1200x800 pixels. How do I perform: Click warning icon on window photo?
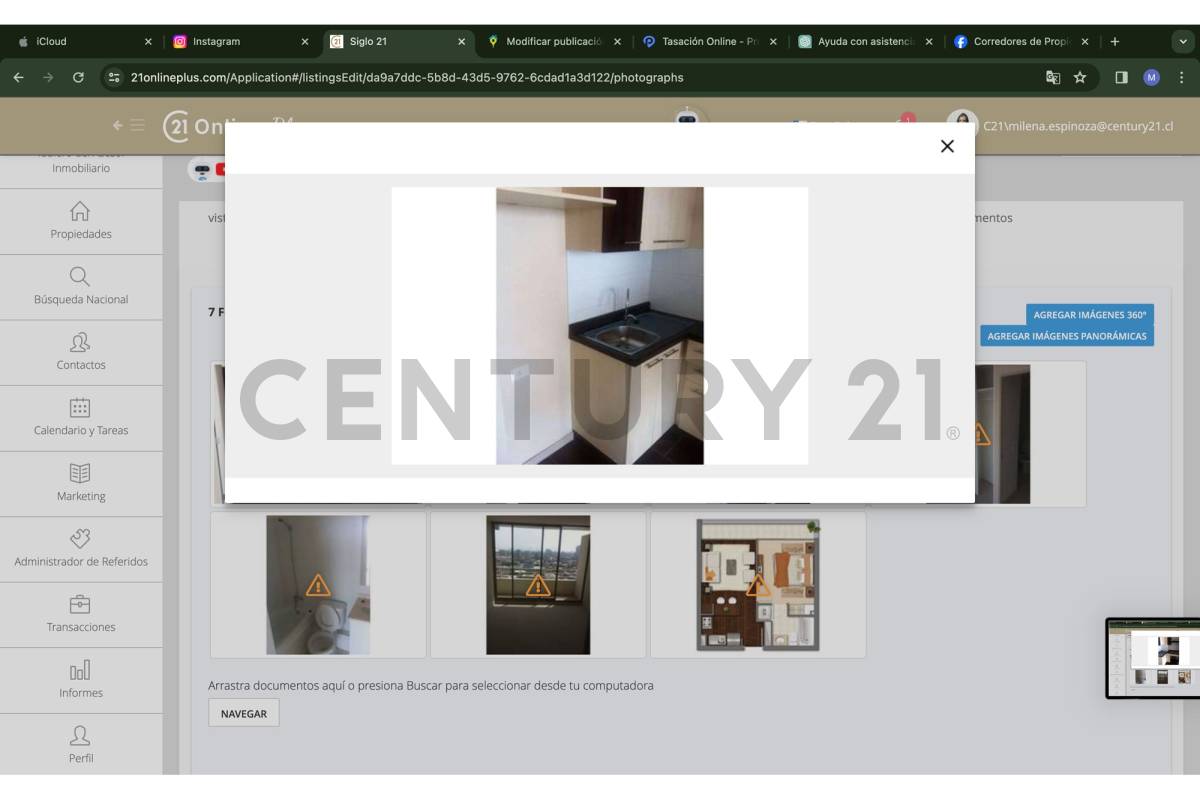coord(538,585)
